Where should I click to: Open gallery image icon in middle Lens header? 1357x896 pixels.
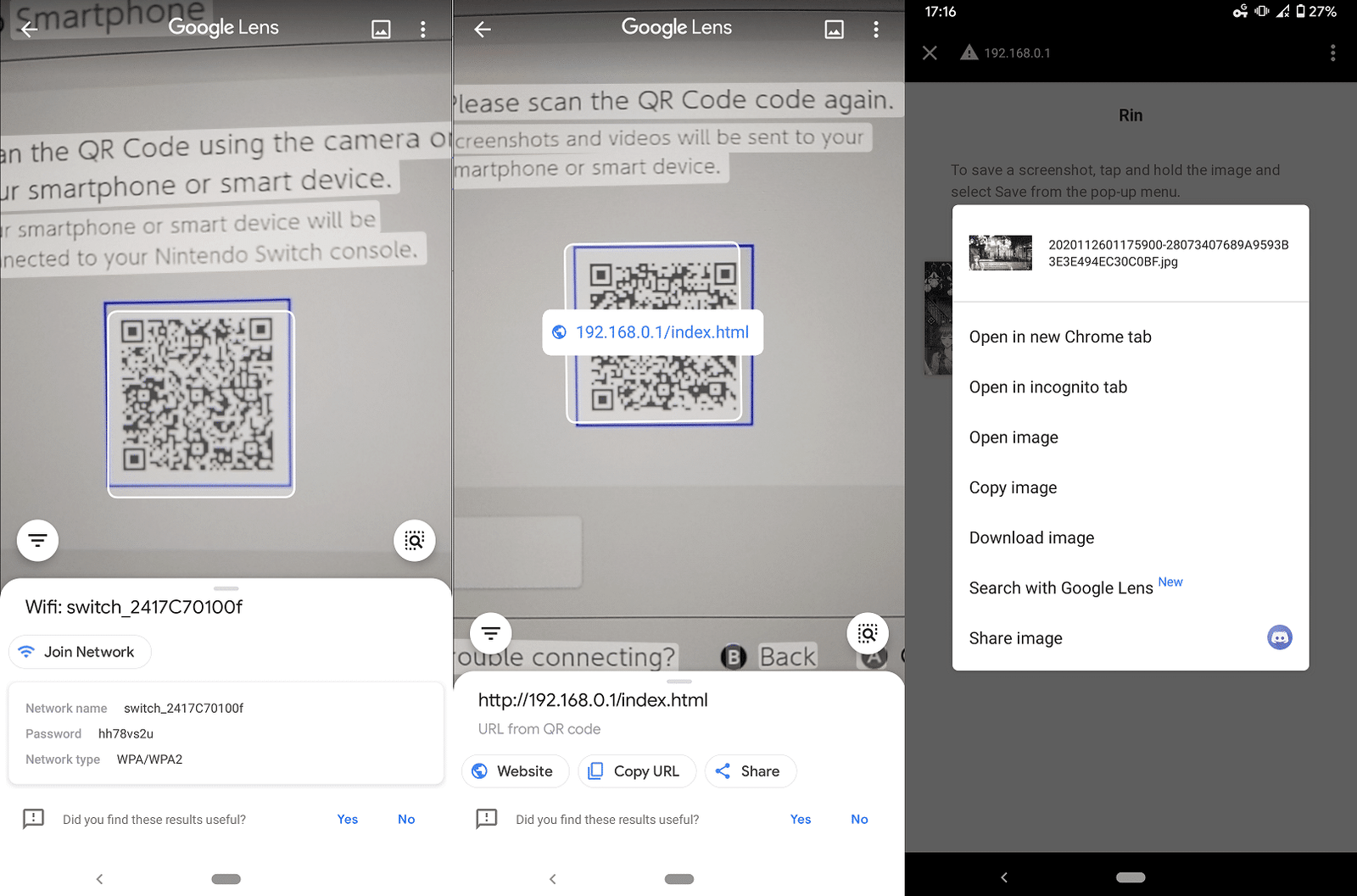[834, 30]
